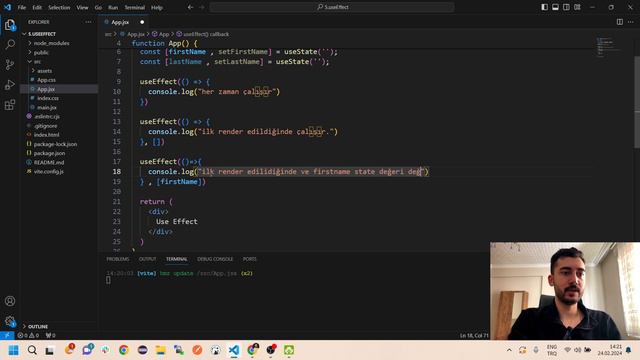Click the editor vertical scrollbar
Viewport: 640px width, 360px height.
(x=637, y=102)
